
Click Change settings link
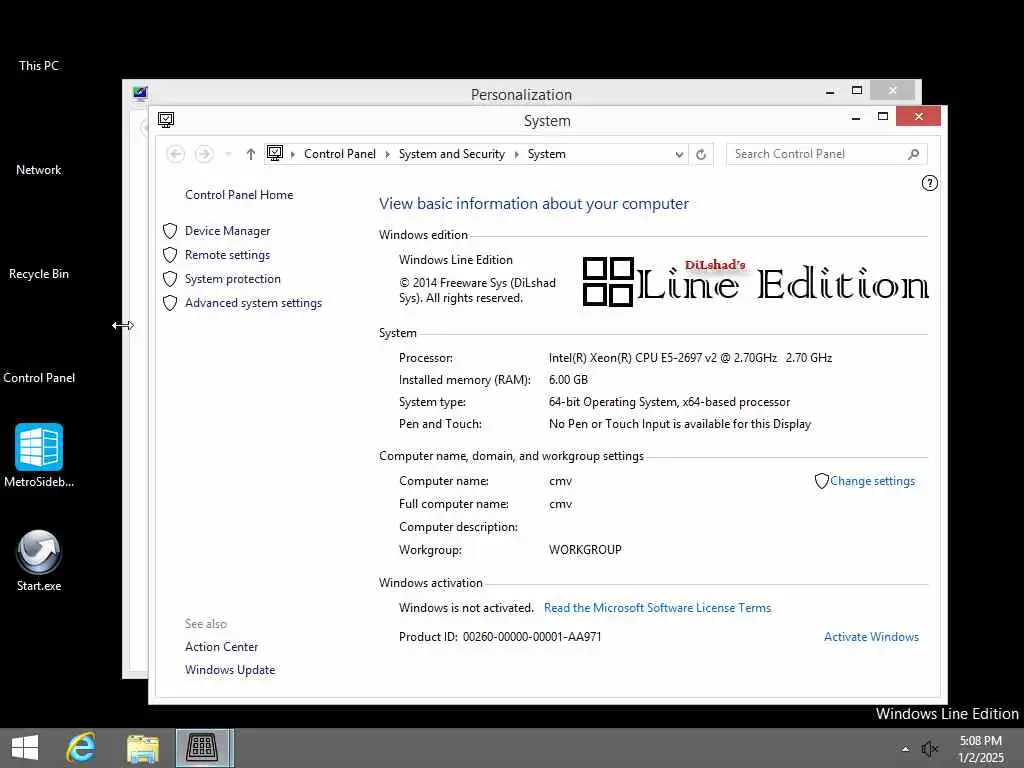[x=872, y=481]
